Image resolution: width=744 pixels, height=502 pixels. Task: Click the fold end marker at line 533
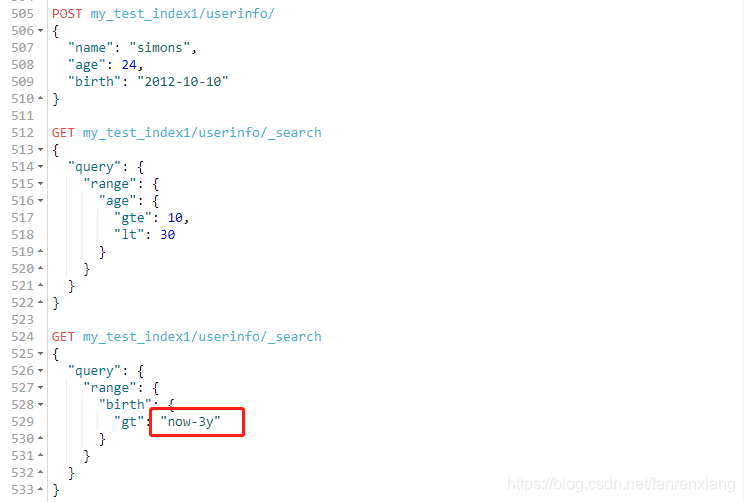click(40, 489)
